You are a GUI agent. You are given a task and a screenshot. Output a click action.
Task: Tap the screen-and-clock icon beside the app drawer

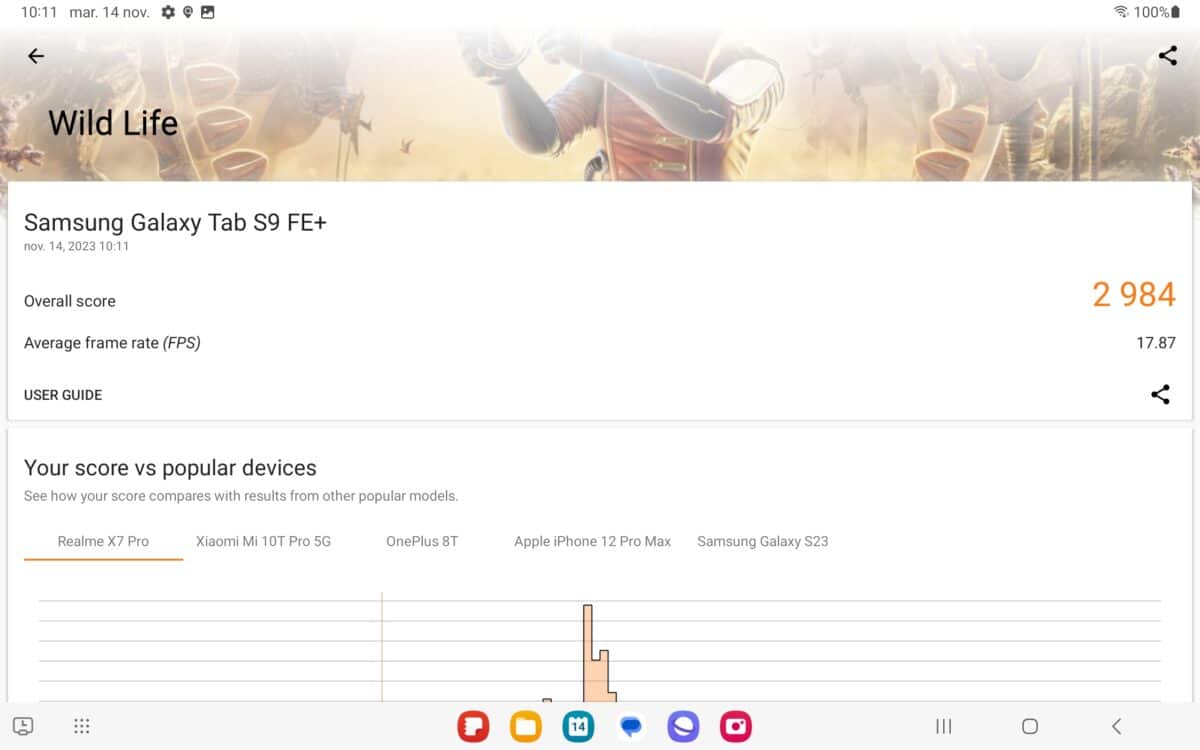point(23,726)
